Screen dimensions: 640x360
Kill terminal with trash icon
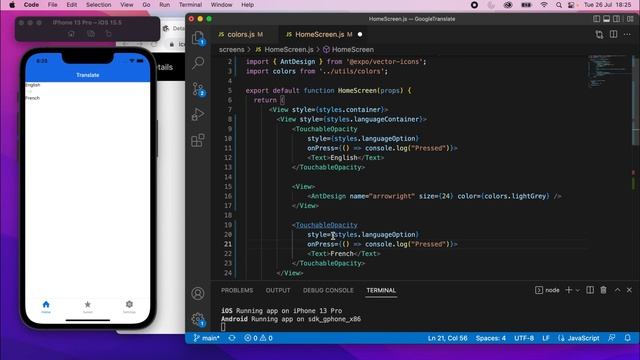click(x=604, y=290)
